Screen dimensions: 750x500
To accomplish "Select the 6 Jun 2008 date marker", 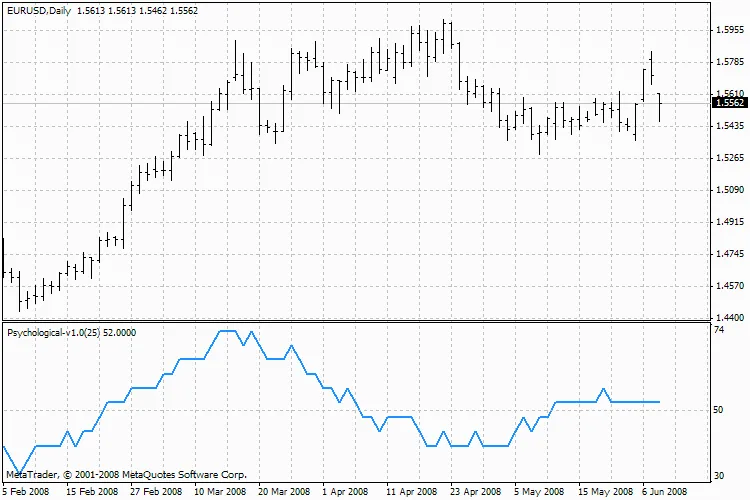I will click(664, 492).
